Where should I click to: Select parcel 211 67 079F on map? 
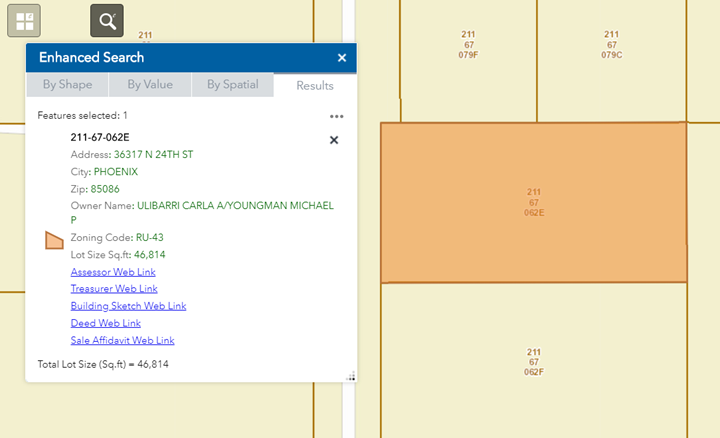point(468,45)
